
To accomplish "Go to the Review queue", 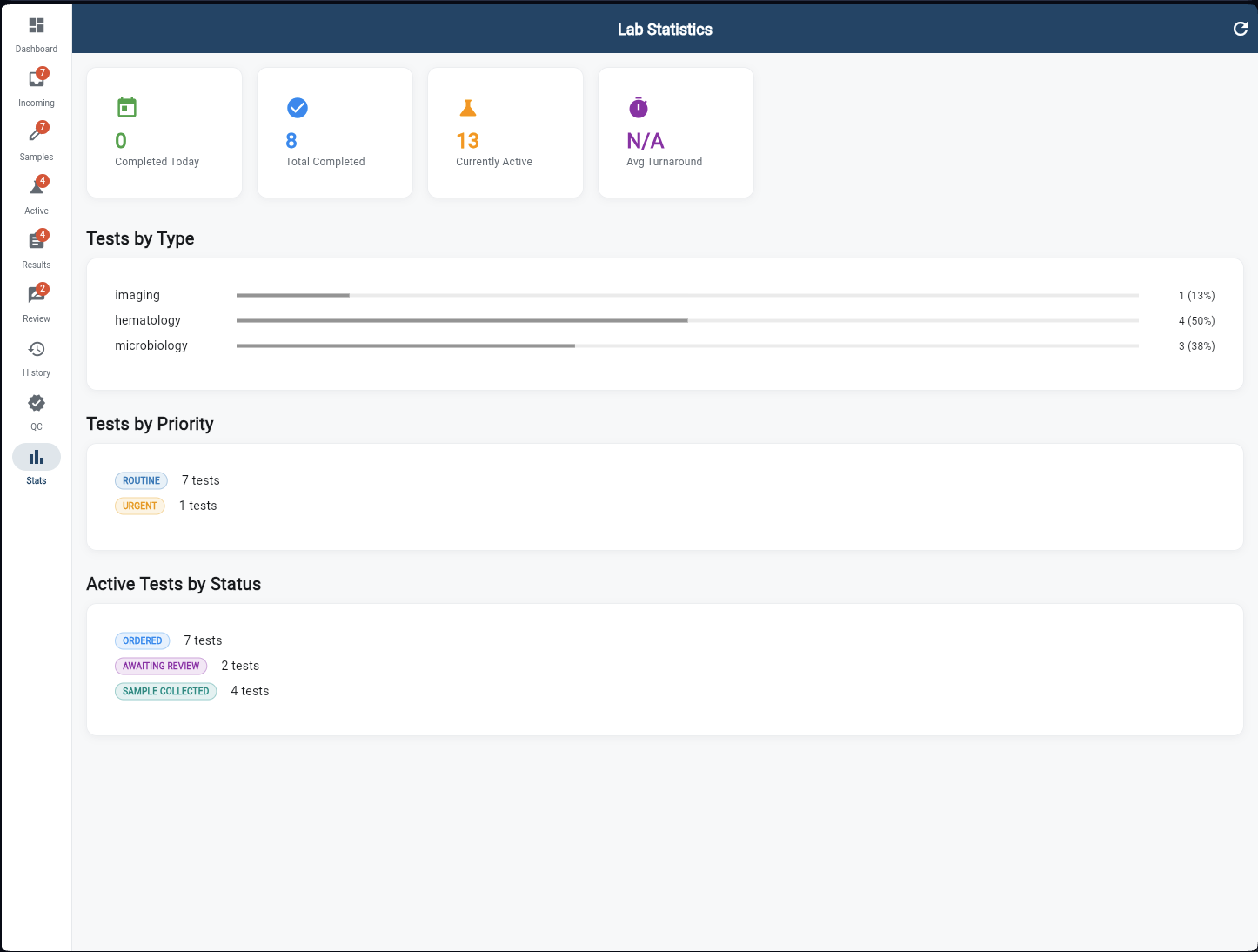I will [x=36, y=297].
